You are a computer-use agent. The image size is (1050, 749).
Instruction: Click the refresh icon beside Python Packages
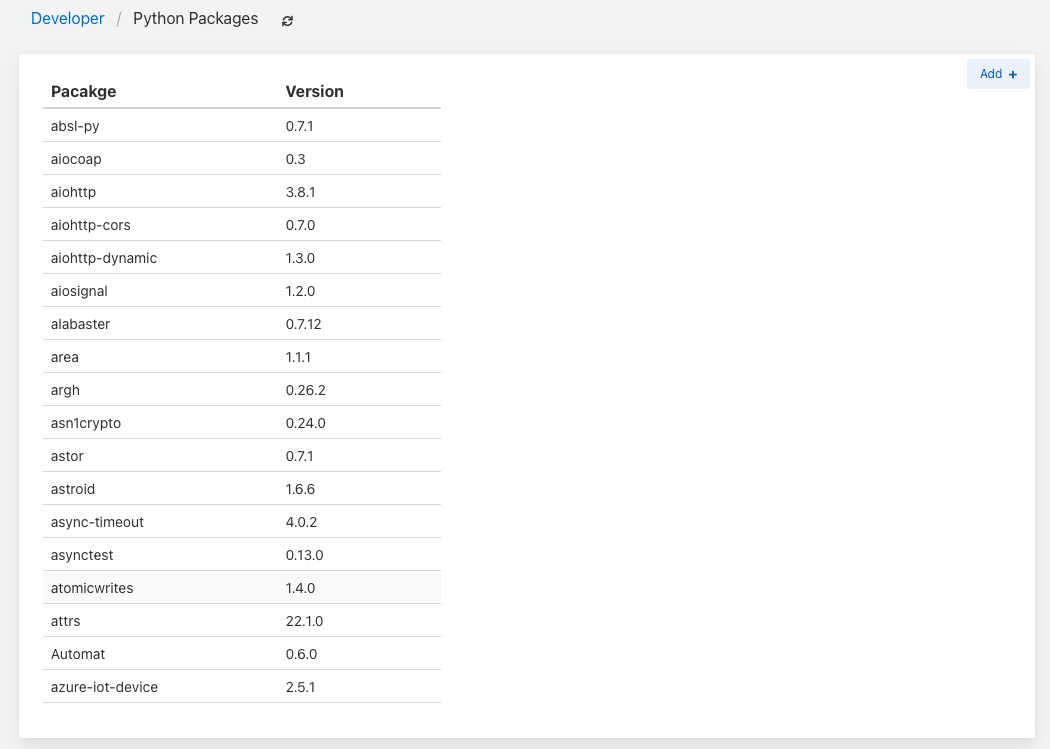288,20
